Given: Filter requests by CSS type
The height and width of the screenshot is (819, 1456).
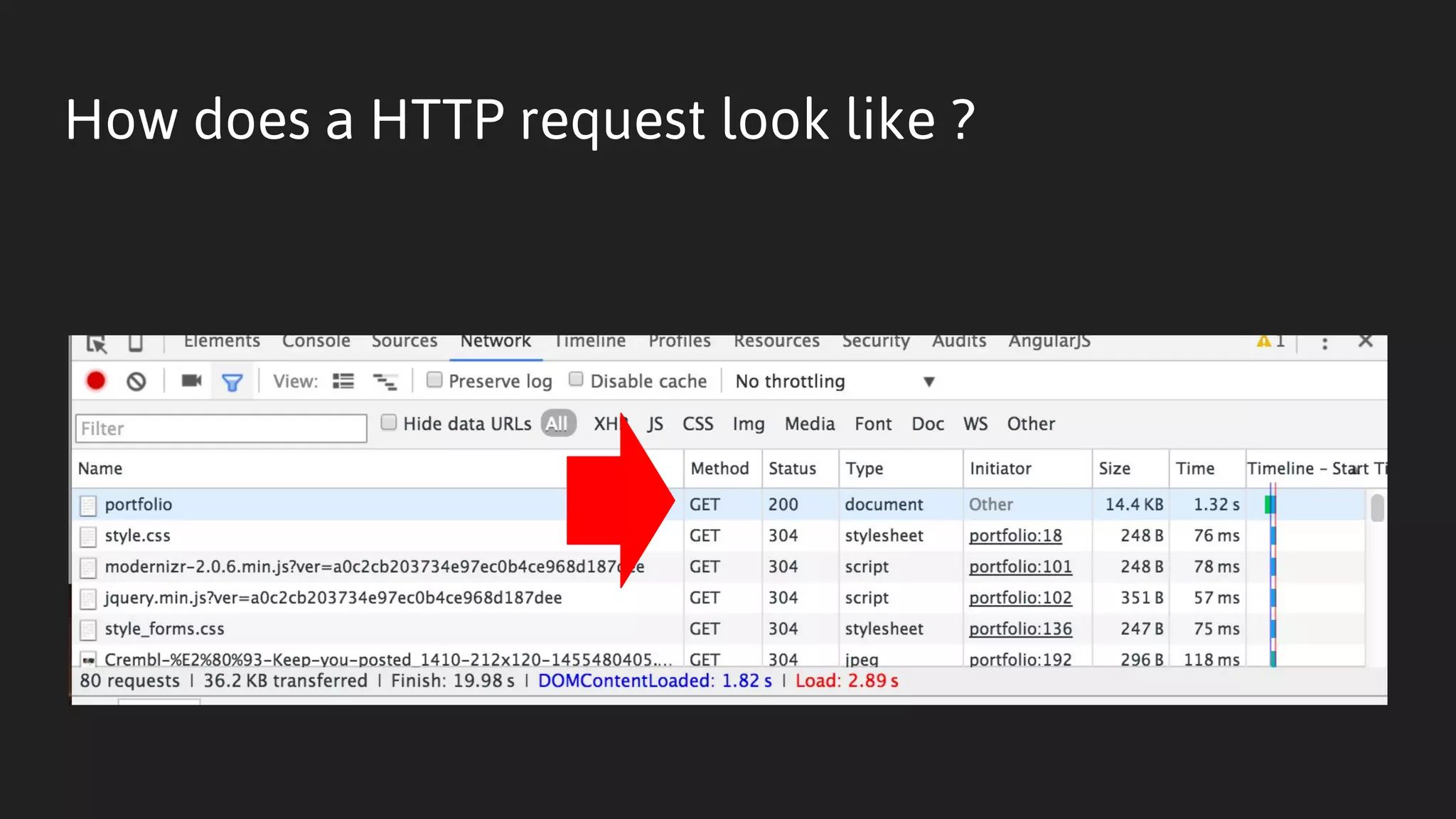Looking at the screenshot, I should pos(697,424).
